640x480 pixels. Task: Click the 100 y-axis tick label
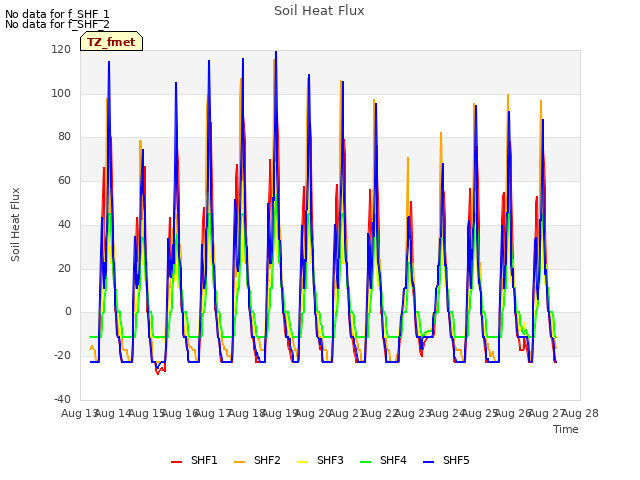(61, 93)
